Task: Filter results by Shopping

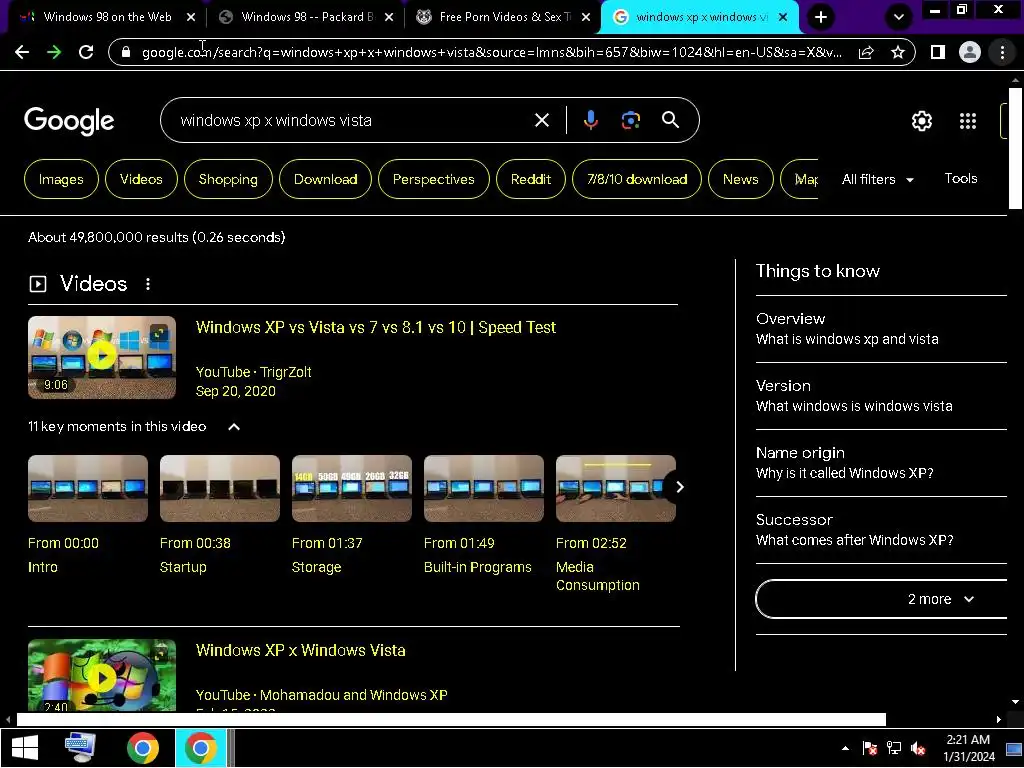Action: point(228,179)
